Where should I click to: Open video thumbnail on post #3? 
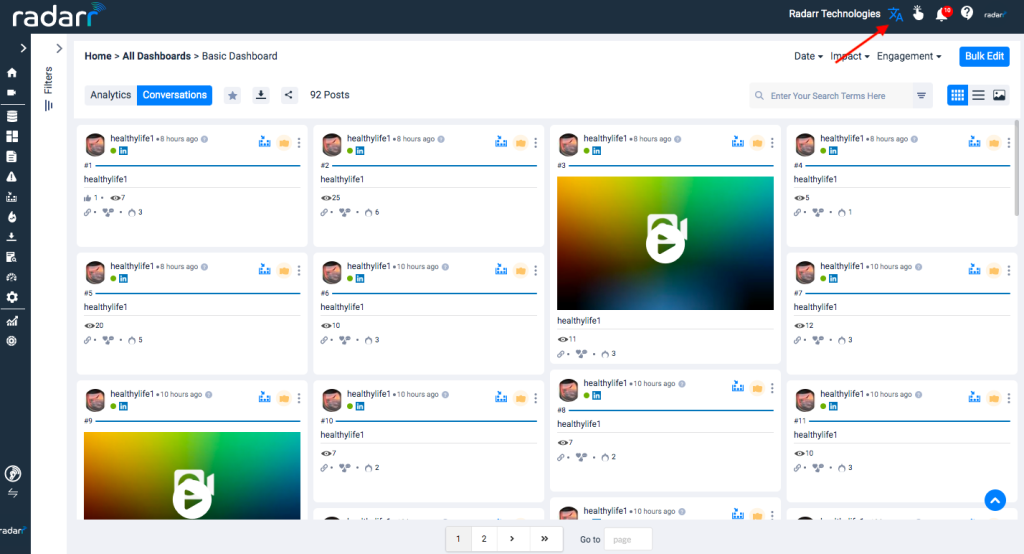665,243
